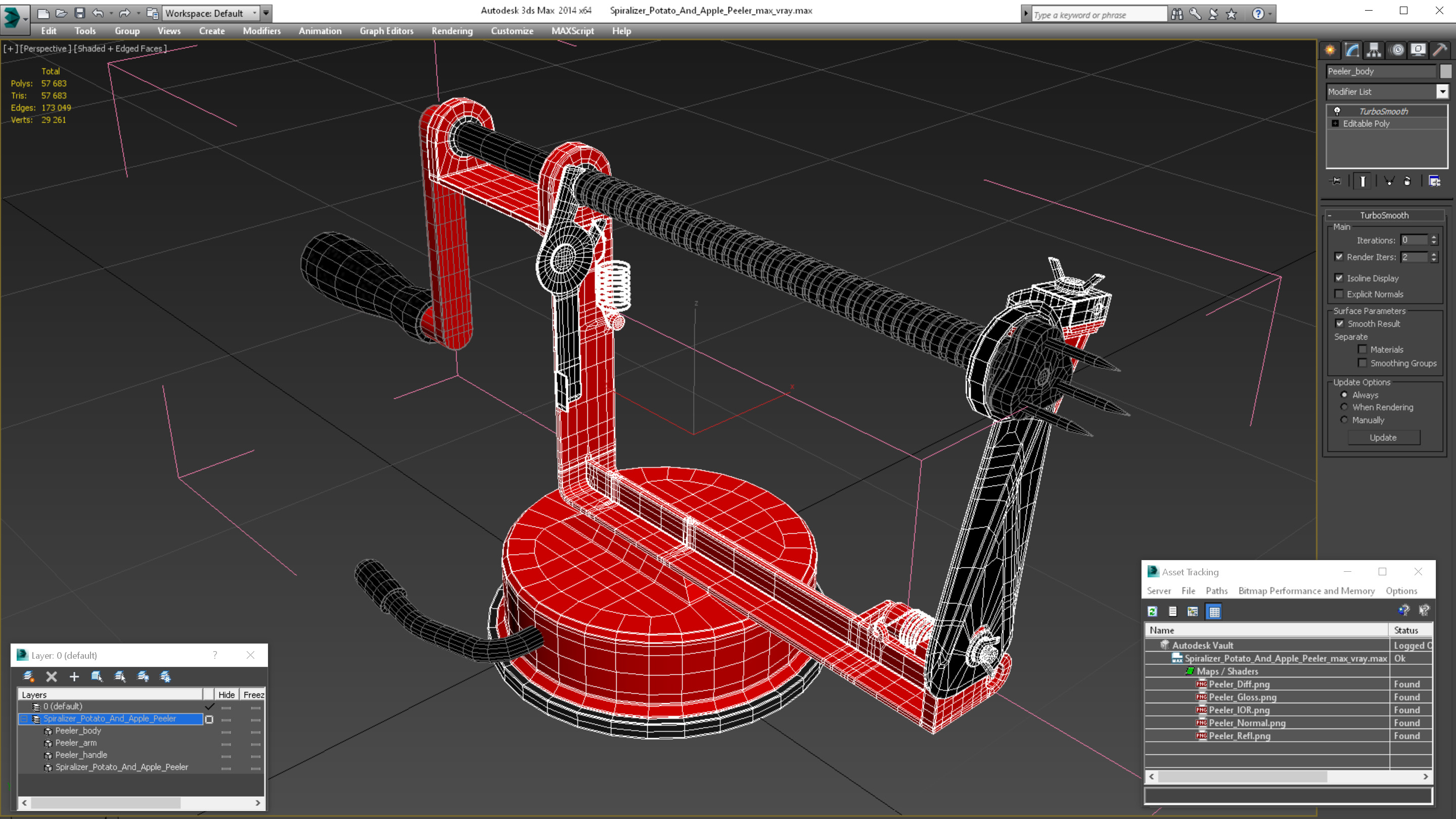This screenshot has width=1456, height=819.
Task: Toggle TurboSmooth modifier lightbulb
Action: point(1337,111)
